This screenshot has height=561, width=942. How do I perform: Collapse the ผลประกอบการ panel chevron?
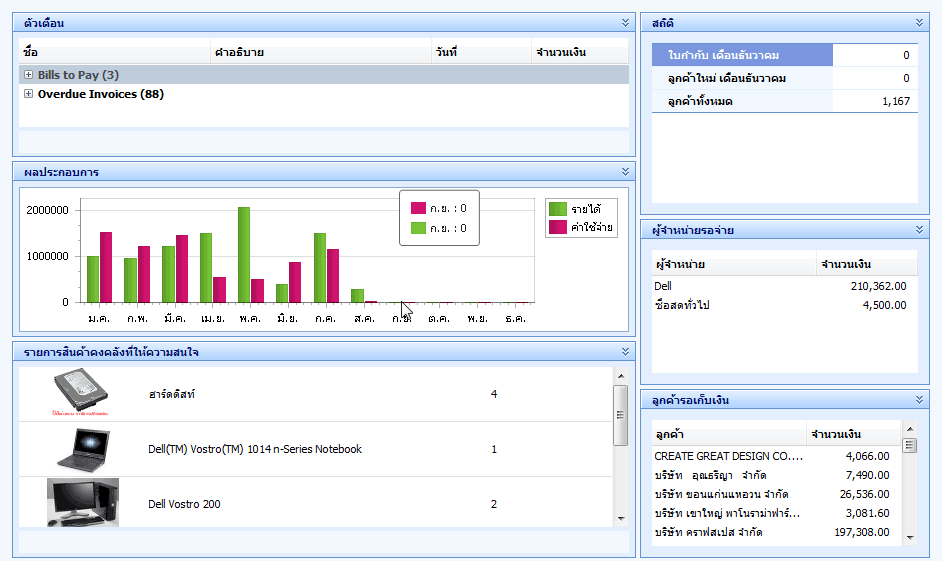click(x=626, y=172)
